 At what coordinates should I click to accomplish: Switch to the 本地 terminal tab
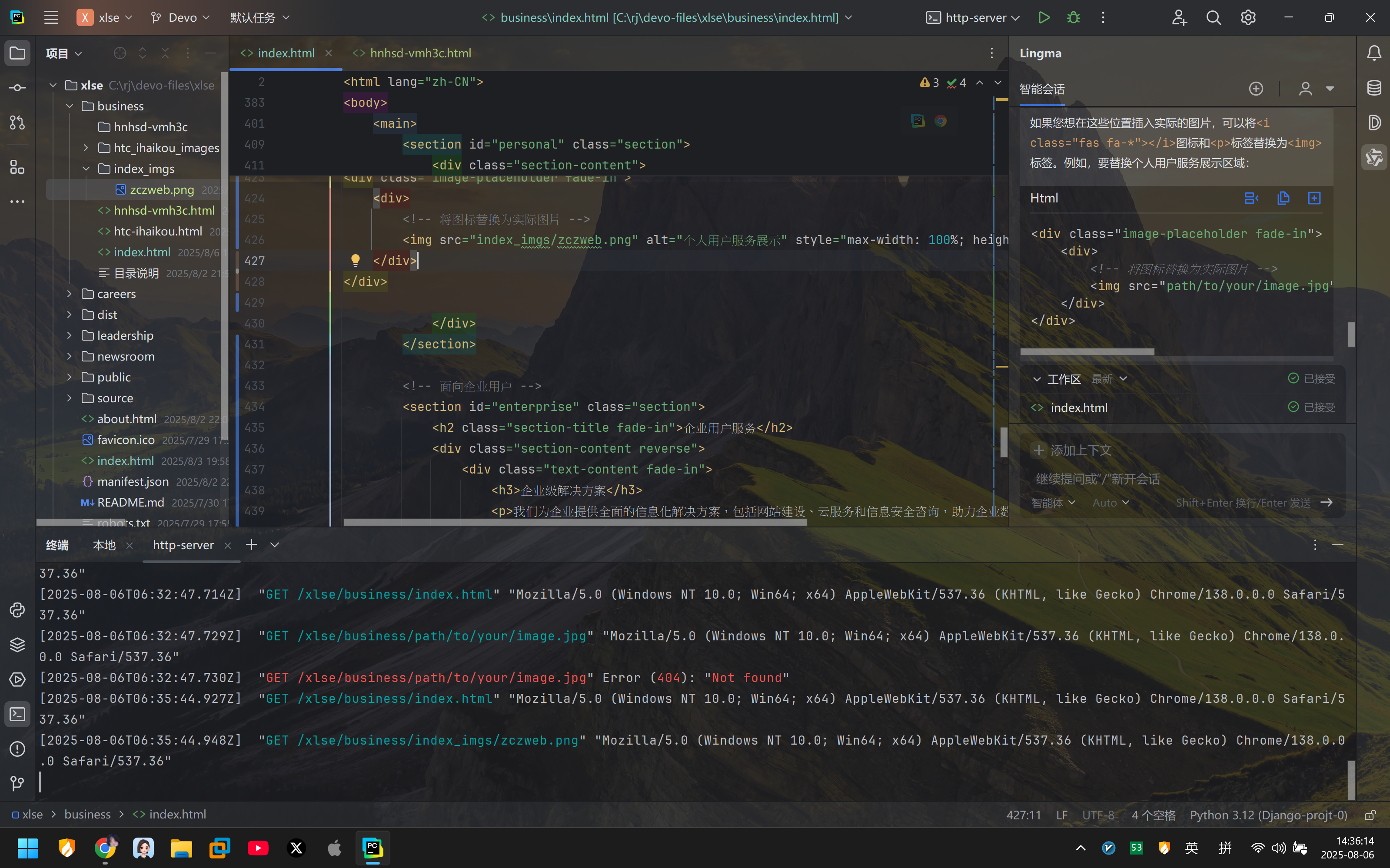(x=104, y=545)
